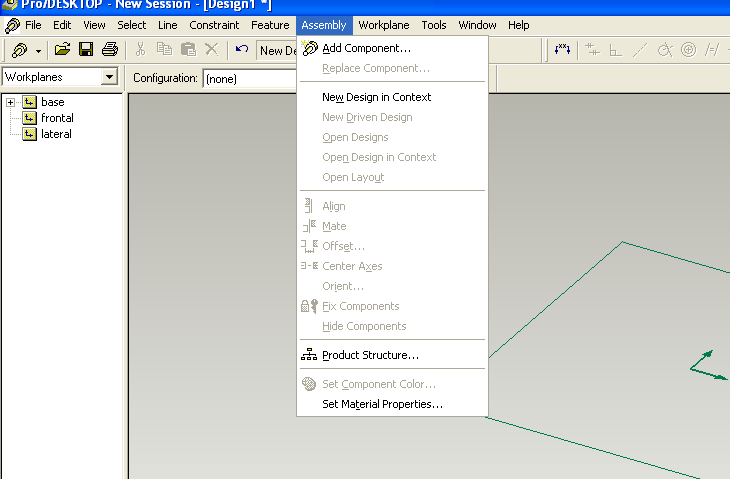Click the Delete X icon
The width and height of the screenshot is (730, 479).
[x=212, y=49]
